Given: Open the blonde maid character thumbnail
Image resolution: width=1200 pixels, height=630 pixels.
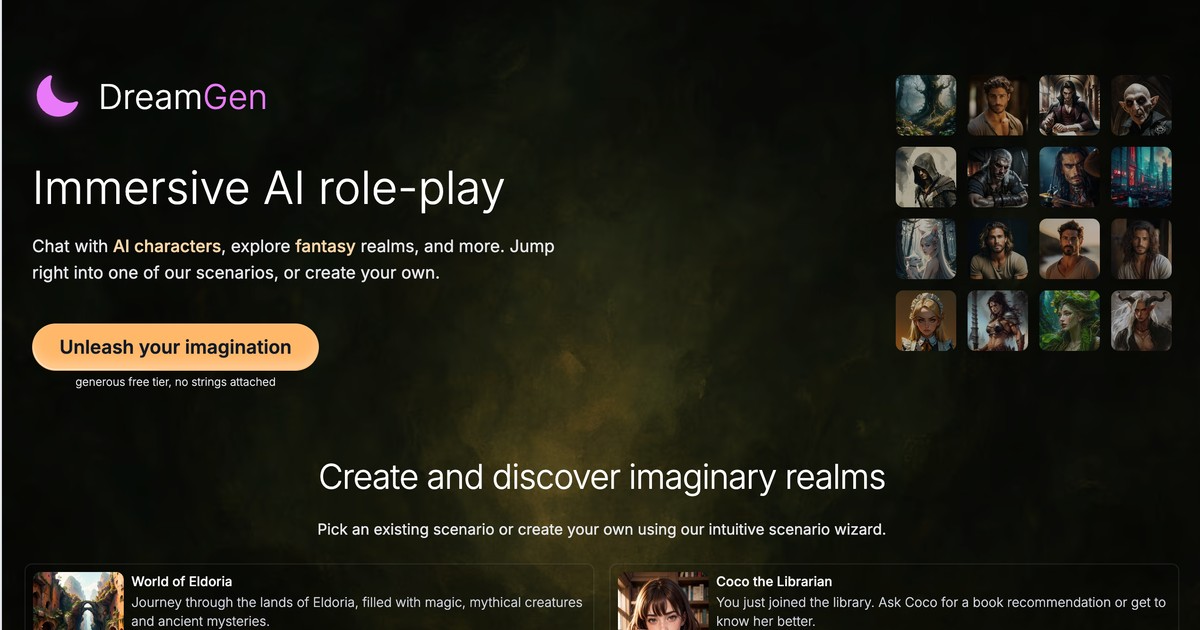Looking at the screenshot, I should point(926,321).
